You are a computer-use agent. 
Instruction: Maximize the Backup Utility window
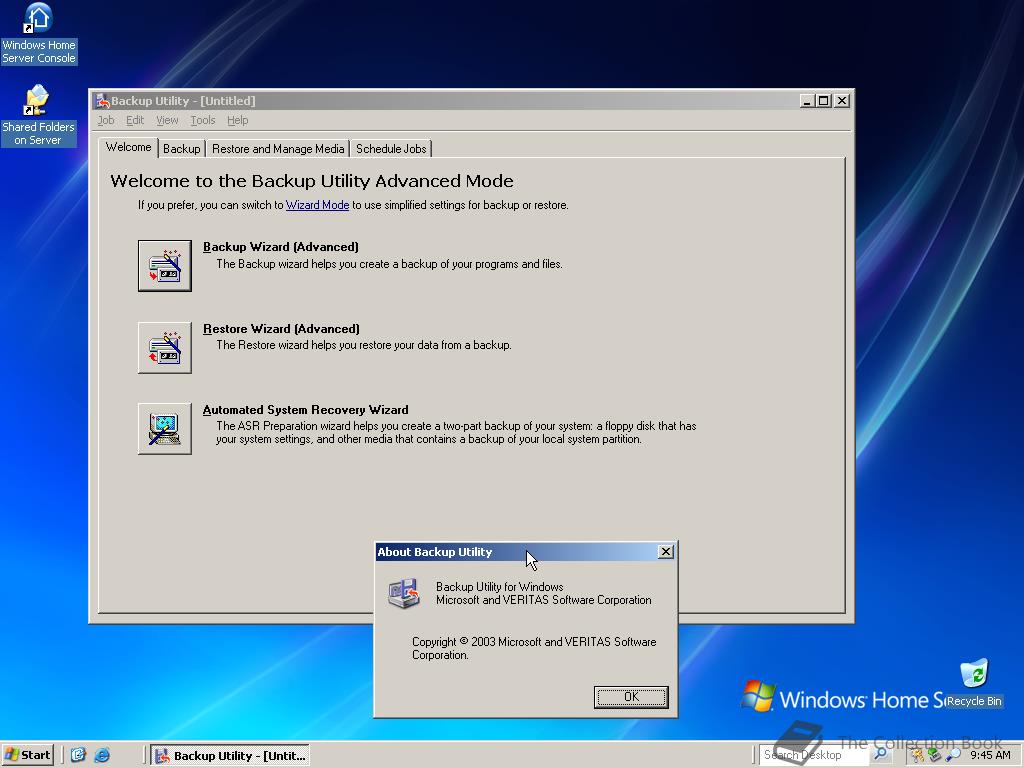click(x=824, y=101)
